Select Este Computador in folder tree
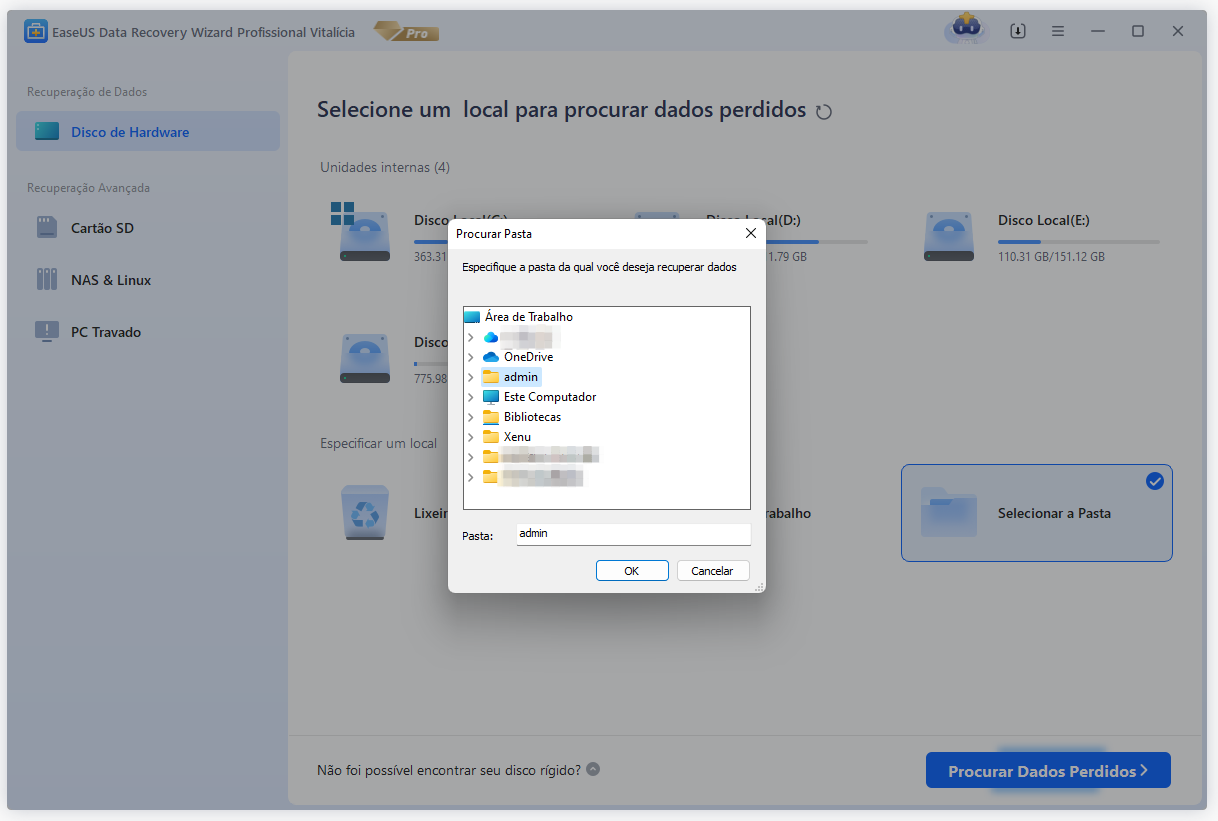Image resolution: width=1218 pixels, height=821 pixels. 550,397
